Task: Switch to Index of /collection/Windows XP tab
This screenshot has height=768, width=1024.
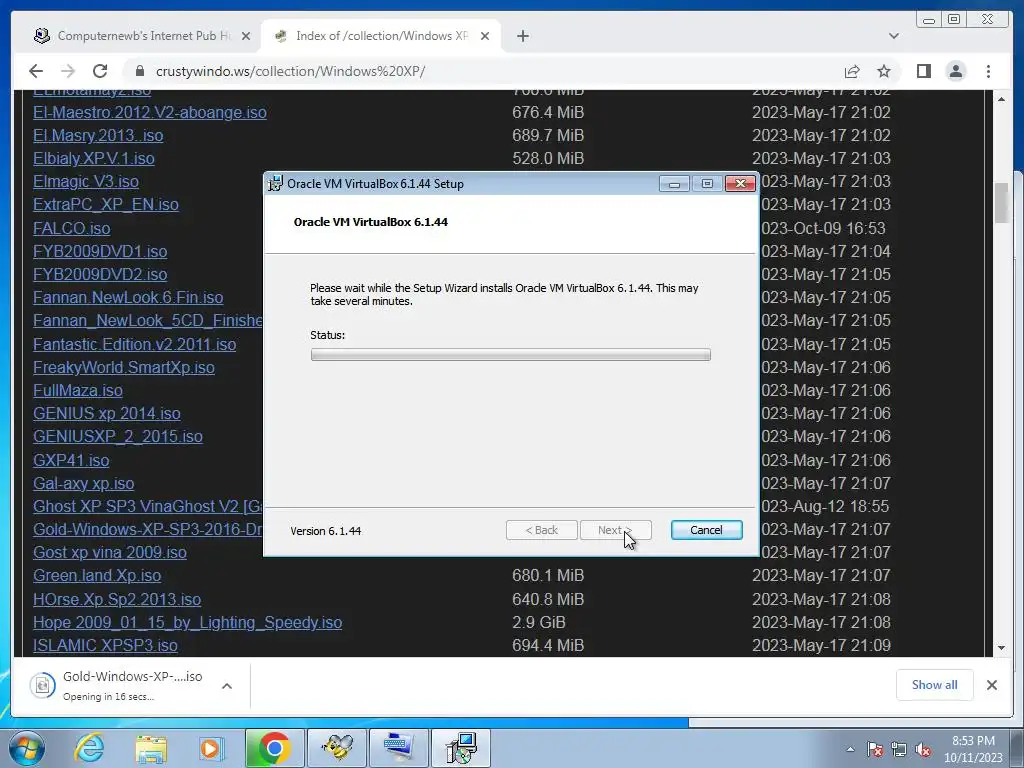Action: point(381,36)
